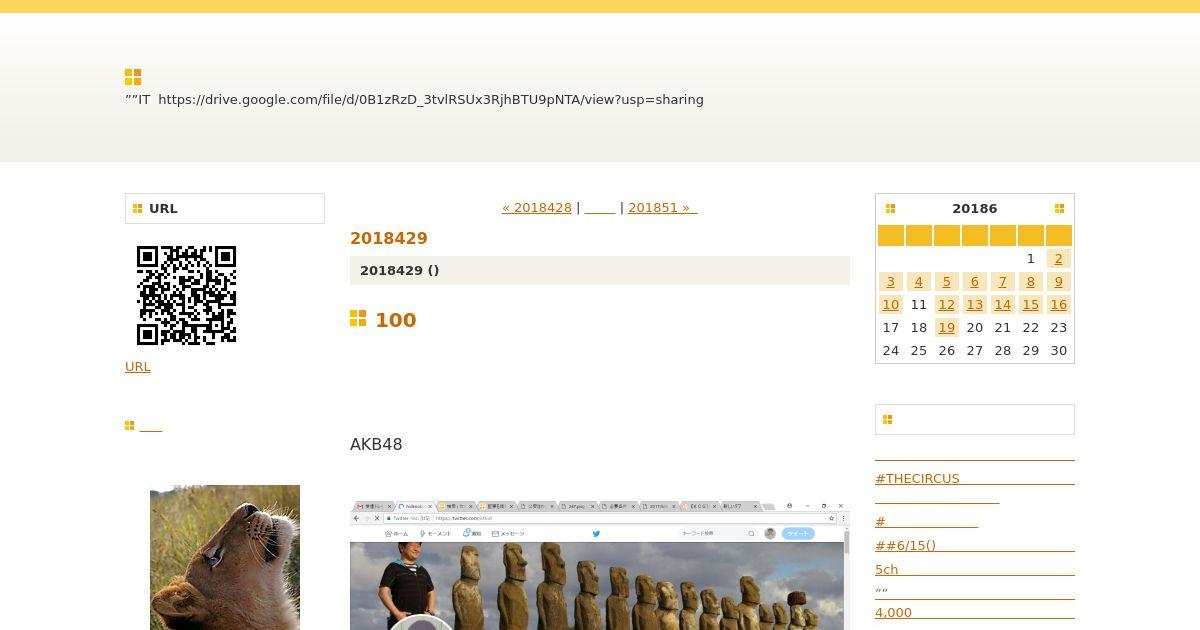Viewport: 1200px width, 630px height.
Task: Click the AKB48 text in article
Action: pyautogui.click(x=376, y=445)
